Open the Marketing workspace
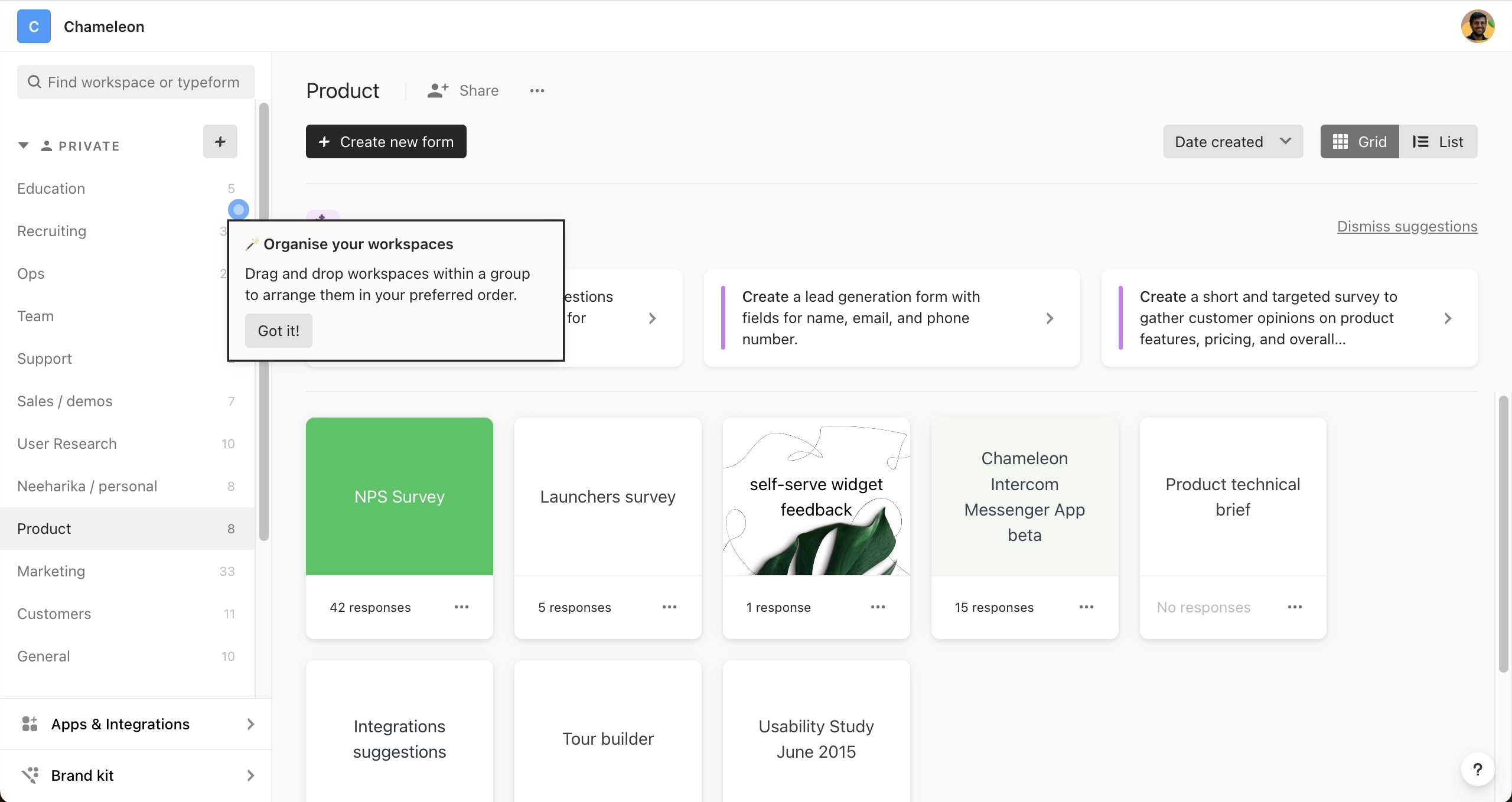 127,571
